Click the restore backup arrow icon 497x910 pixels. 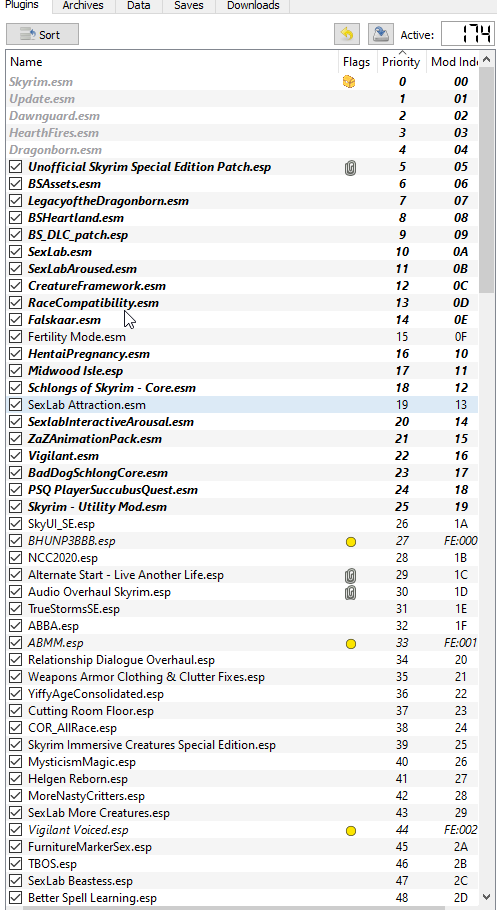pos(347,34)
